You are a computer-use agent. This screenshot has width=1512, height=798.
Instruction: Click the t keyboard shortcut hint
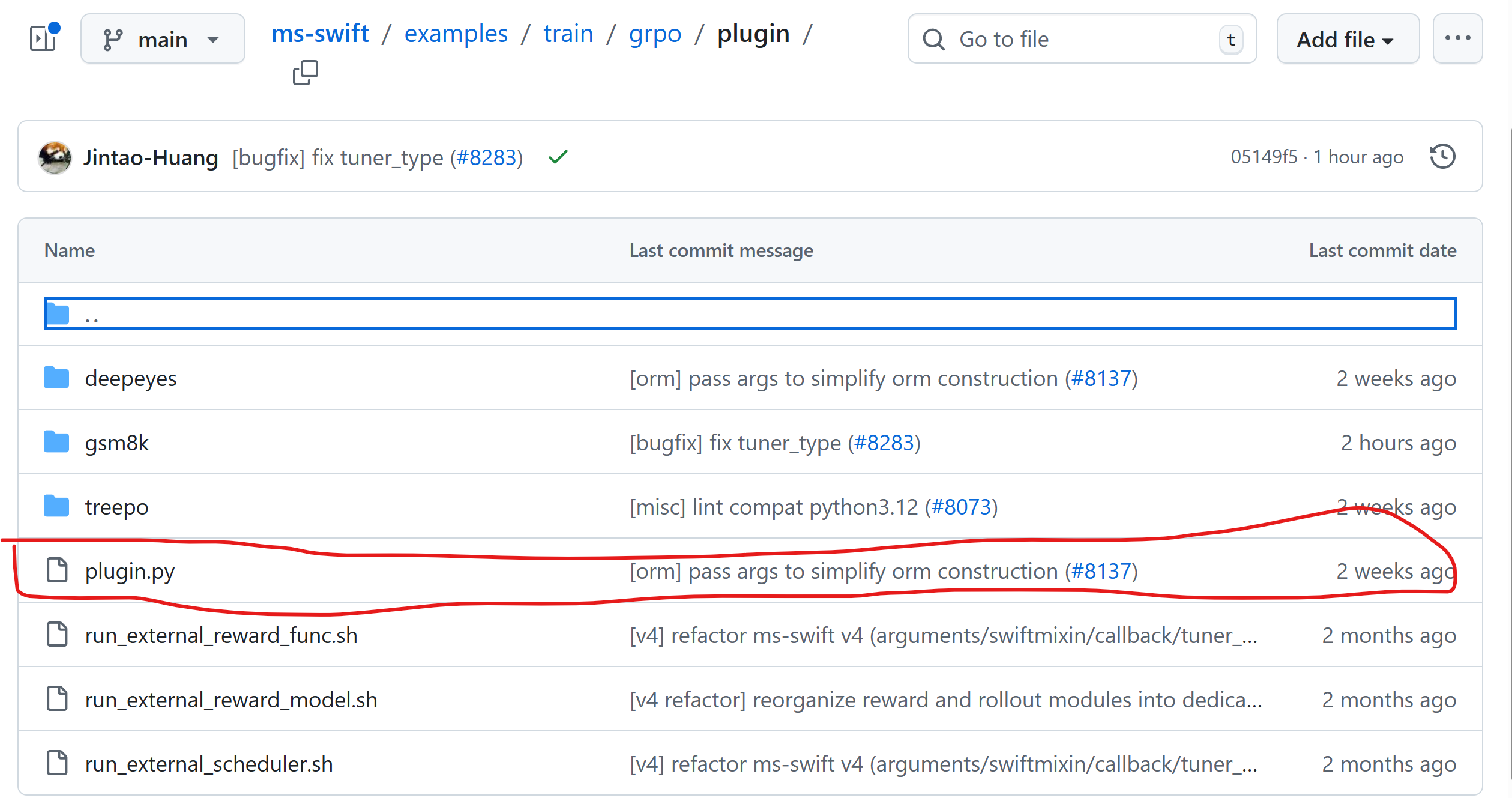pyautogui.click(x=1231, y=40)
